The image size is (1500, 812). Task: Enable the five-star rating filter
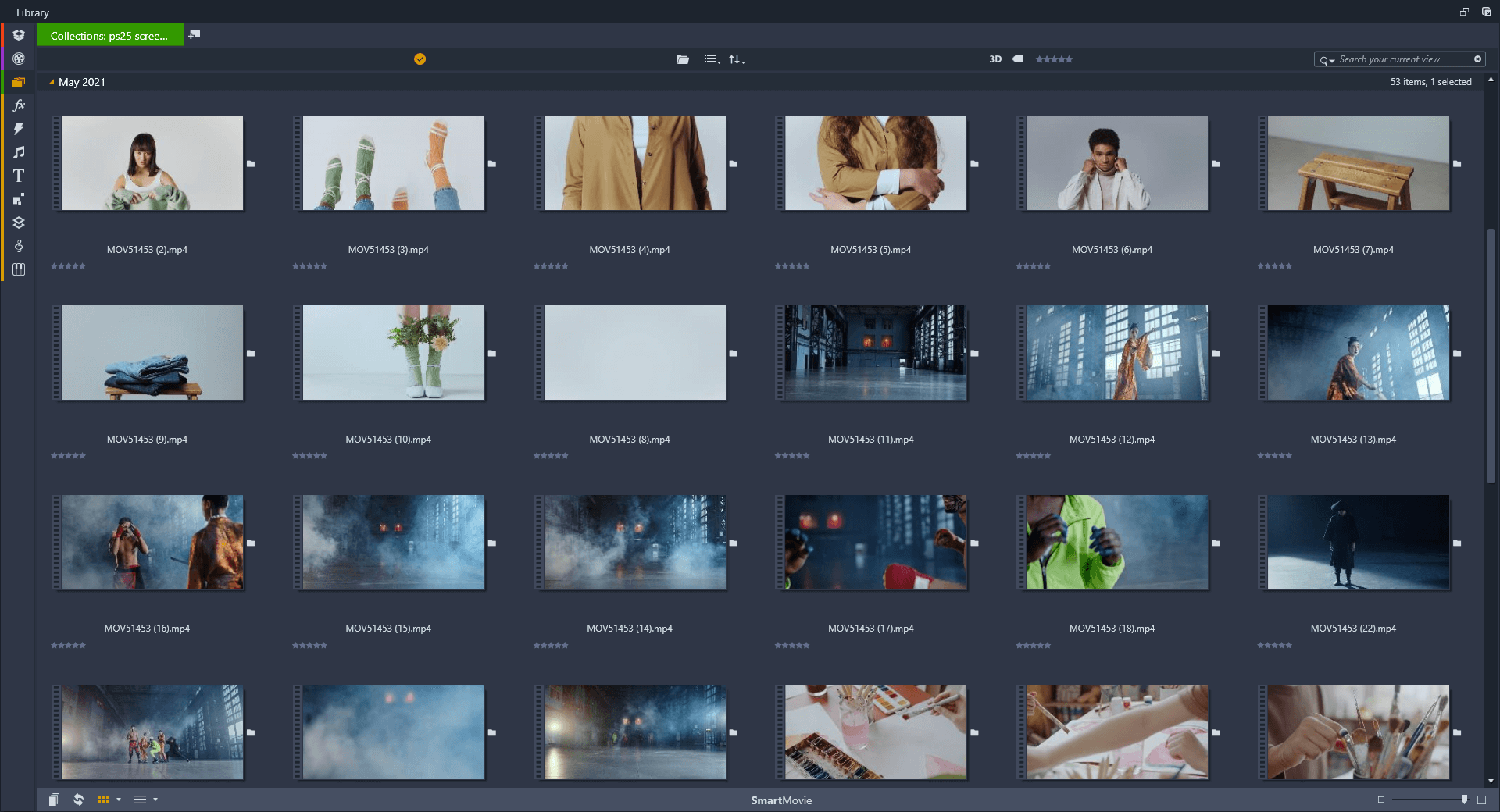coord(1069,59)
